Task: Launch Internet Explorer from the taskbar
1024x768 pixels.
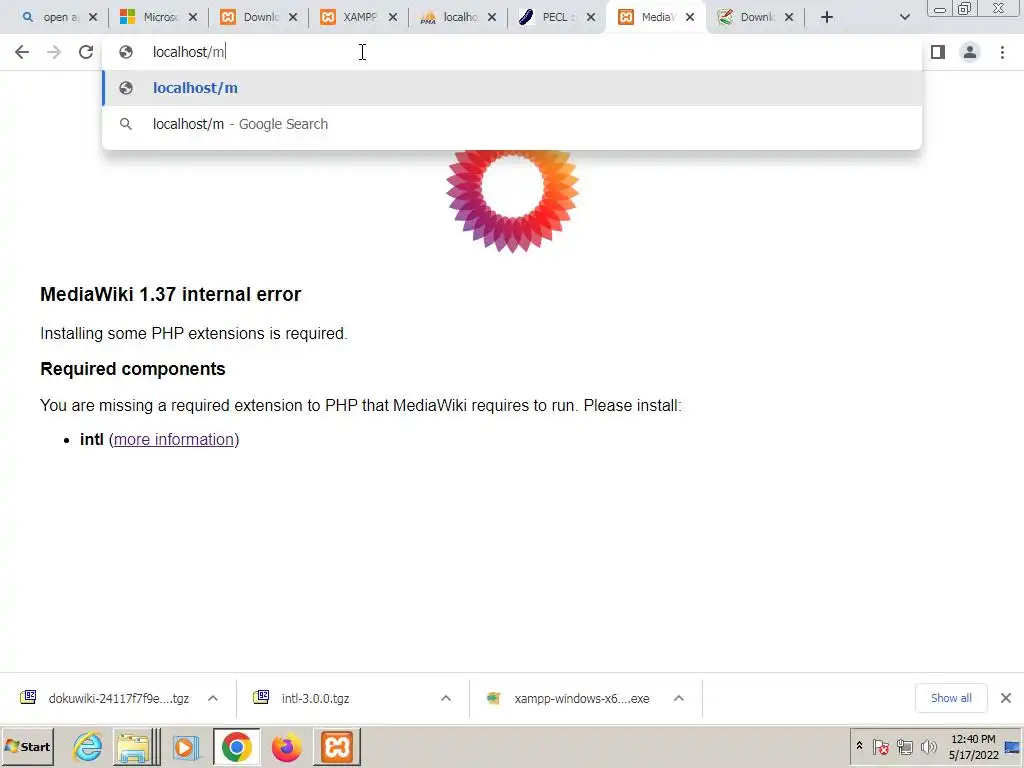Action: [87, 747]
